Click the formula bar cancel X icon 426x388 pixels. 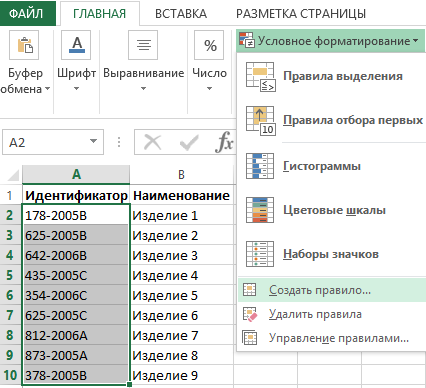(152, 142)
